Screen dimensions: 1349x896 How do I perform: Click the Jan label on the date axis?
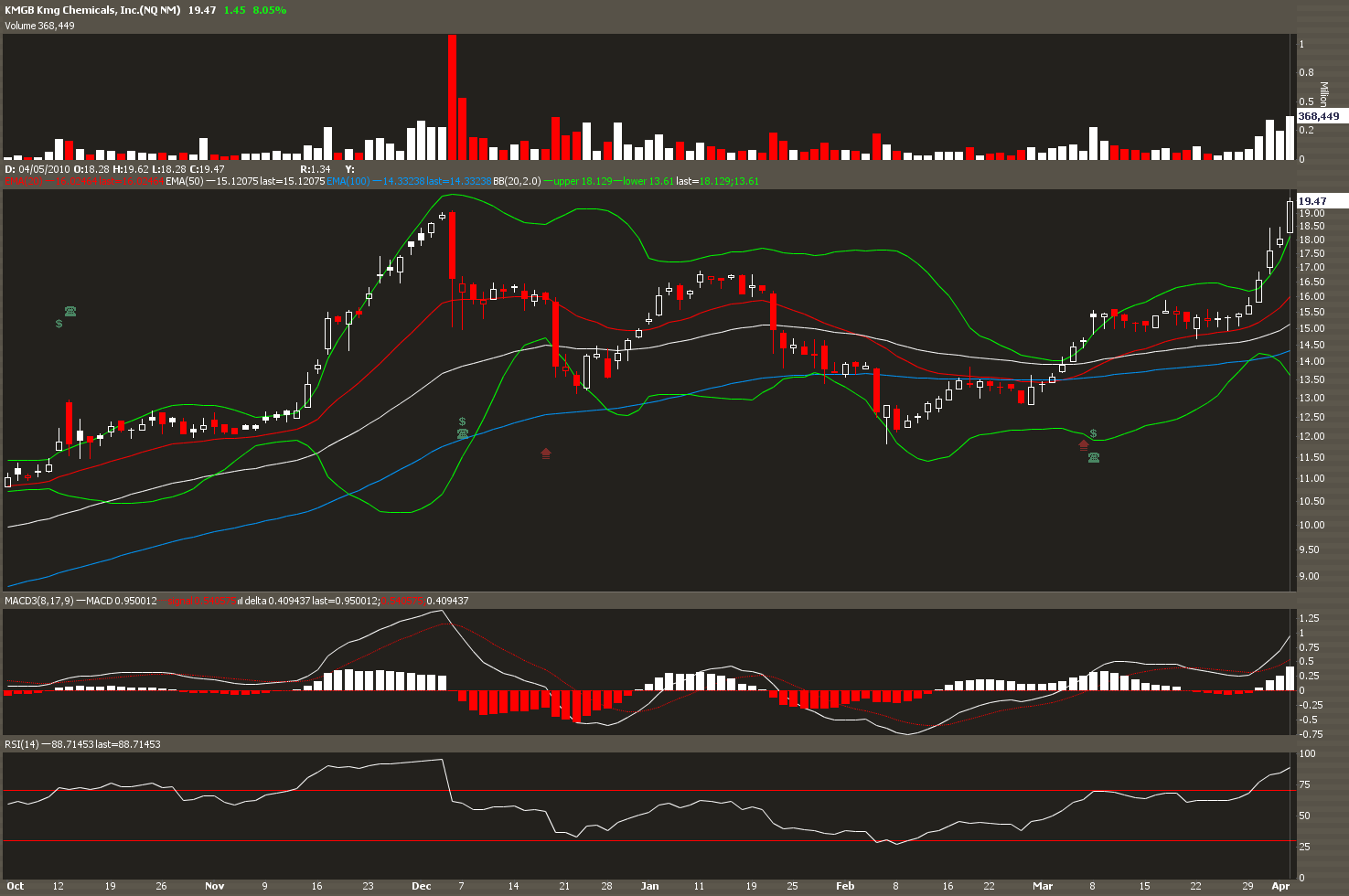[x=649, y=886]
